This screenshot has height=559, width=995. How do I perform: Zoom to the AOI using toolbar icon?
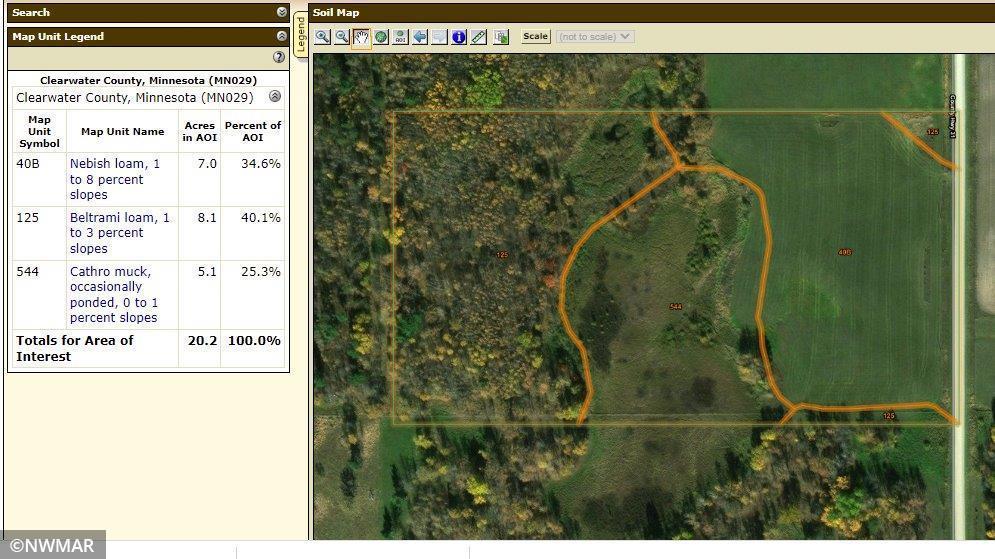(x=400, y=37)
